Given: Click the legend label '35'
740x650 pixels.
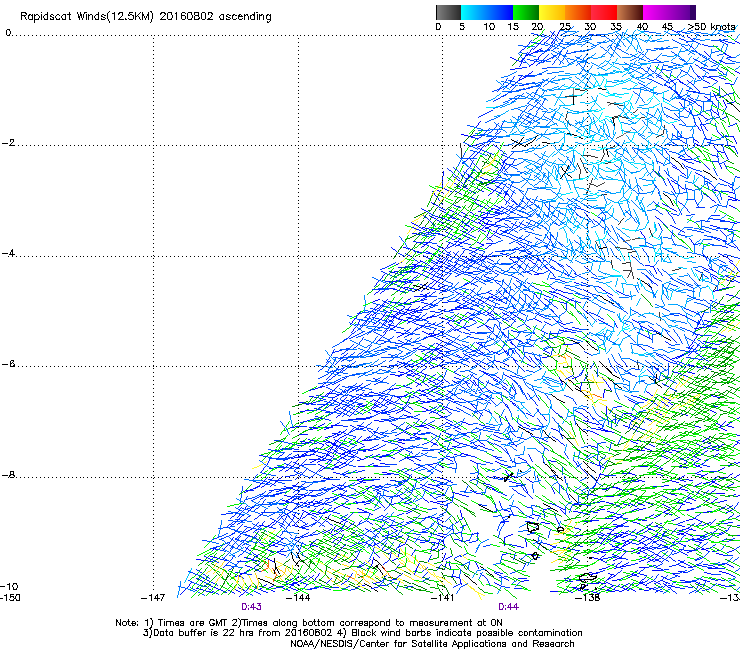Looking at the screenshot, I should coord(616,27).
